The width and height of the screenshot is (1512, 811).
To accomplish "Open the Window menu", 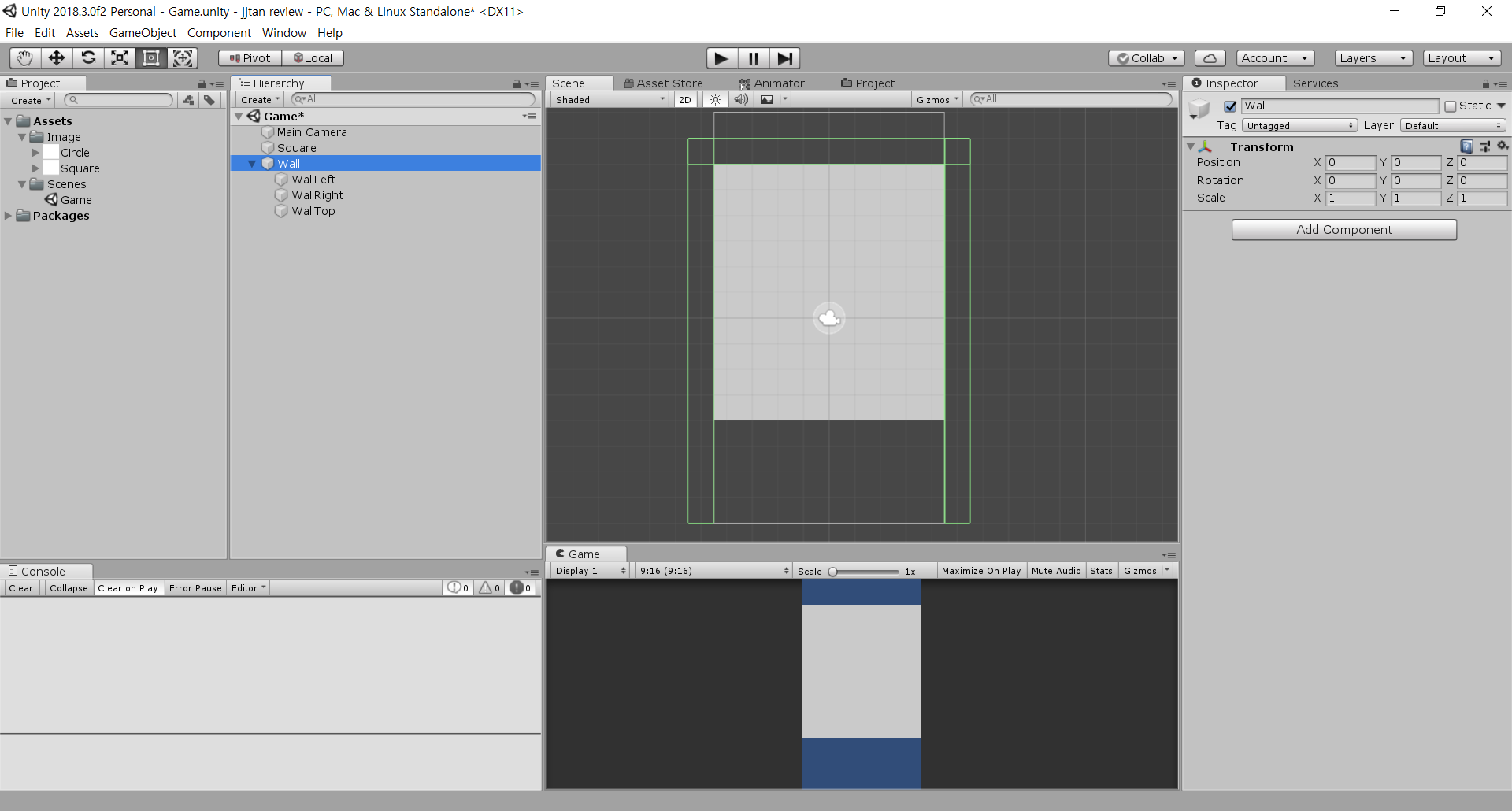I will pos(284,33).
